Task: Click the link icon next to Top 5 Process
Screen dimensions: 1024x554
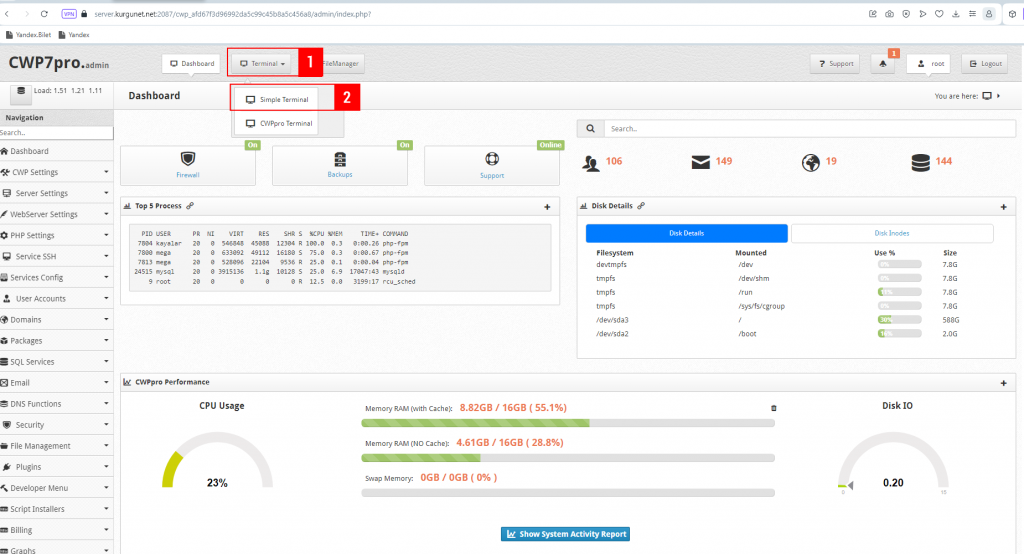Action: click(190, 206)
